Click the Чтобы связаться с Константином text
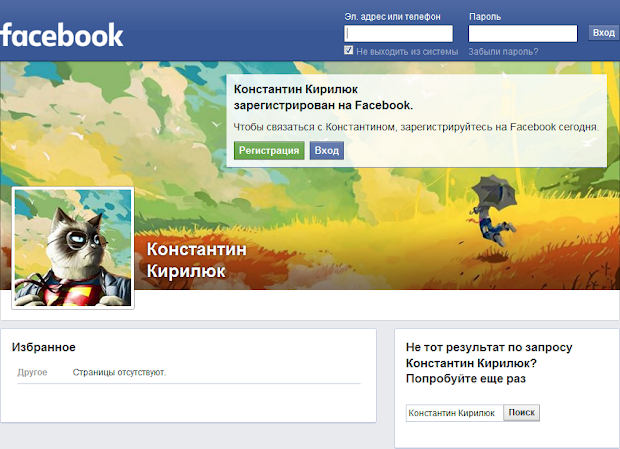This screenshot has width=620, height=449. coord(416,127)
